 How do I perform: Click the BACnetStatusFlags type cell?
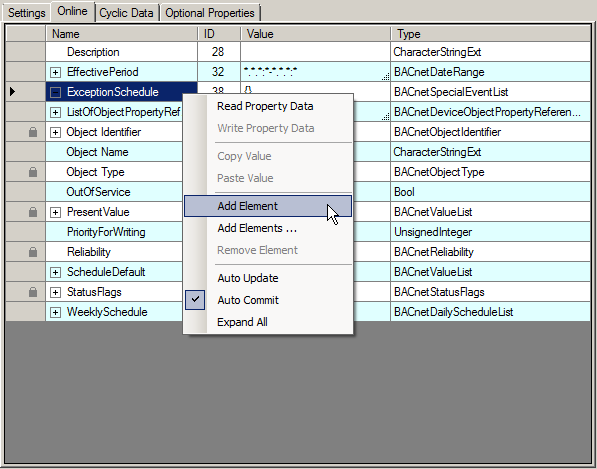coord(490,292)
